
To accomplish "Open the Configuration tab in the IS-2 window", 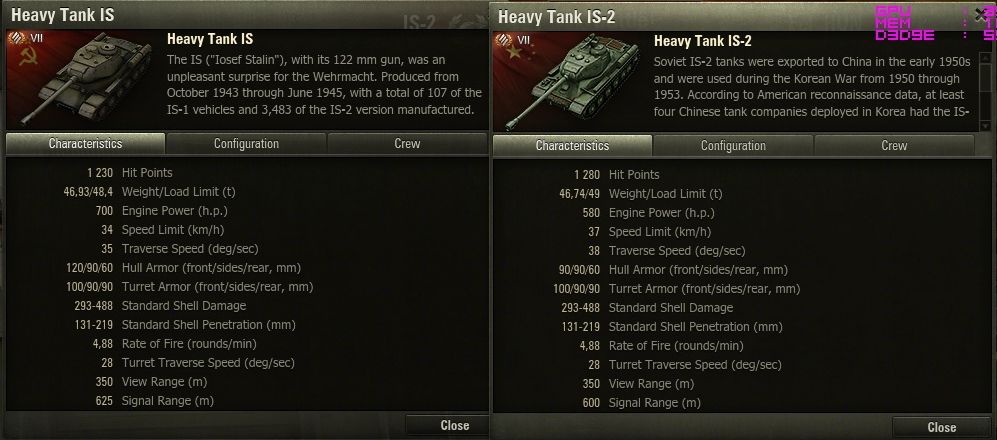I will pyautogui.click(x=733, y=146).
